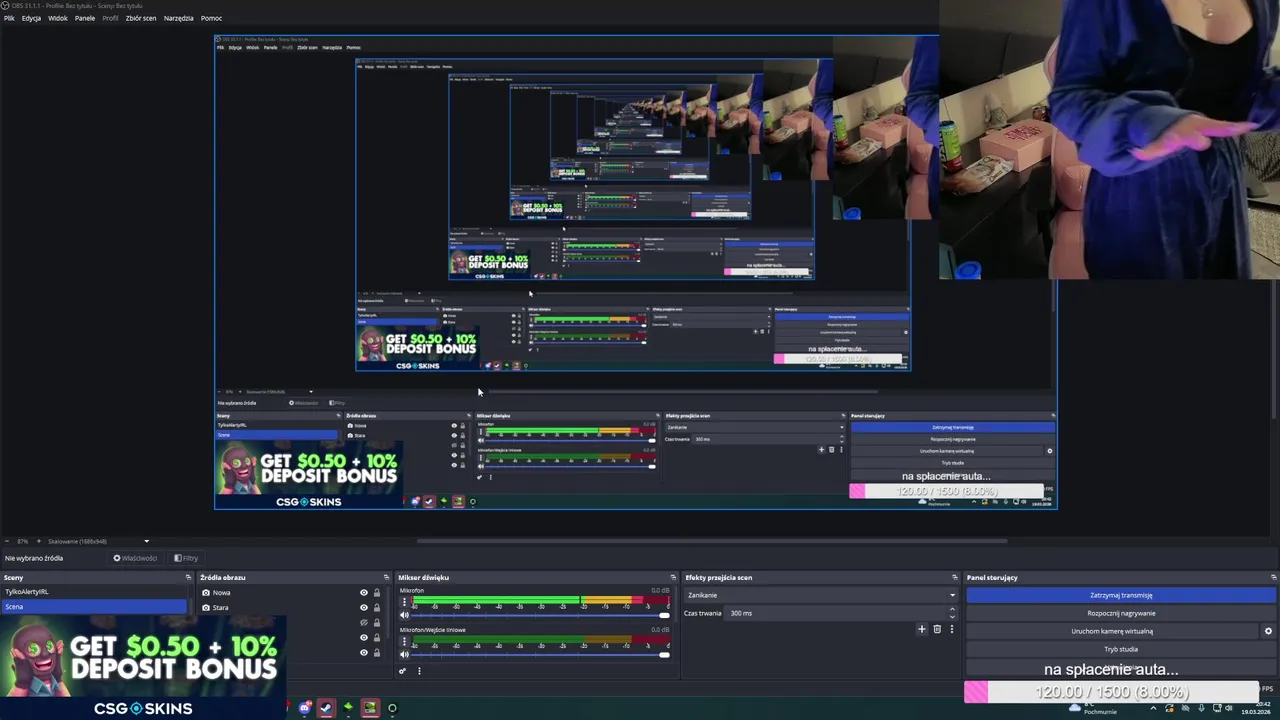Open Steam from the taskbar

pos(326,708)
